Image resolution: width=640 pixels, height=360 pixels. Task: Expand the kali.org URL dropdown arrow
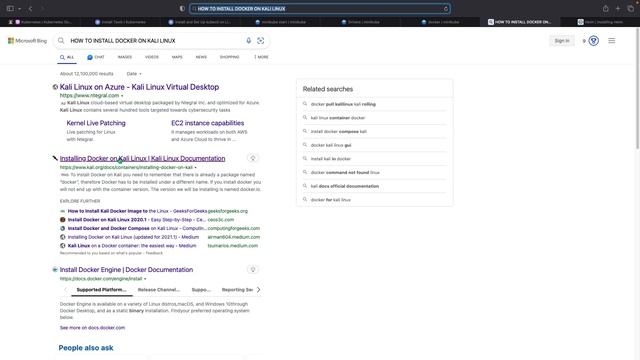pyautogui.click(x=195, y=167)
